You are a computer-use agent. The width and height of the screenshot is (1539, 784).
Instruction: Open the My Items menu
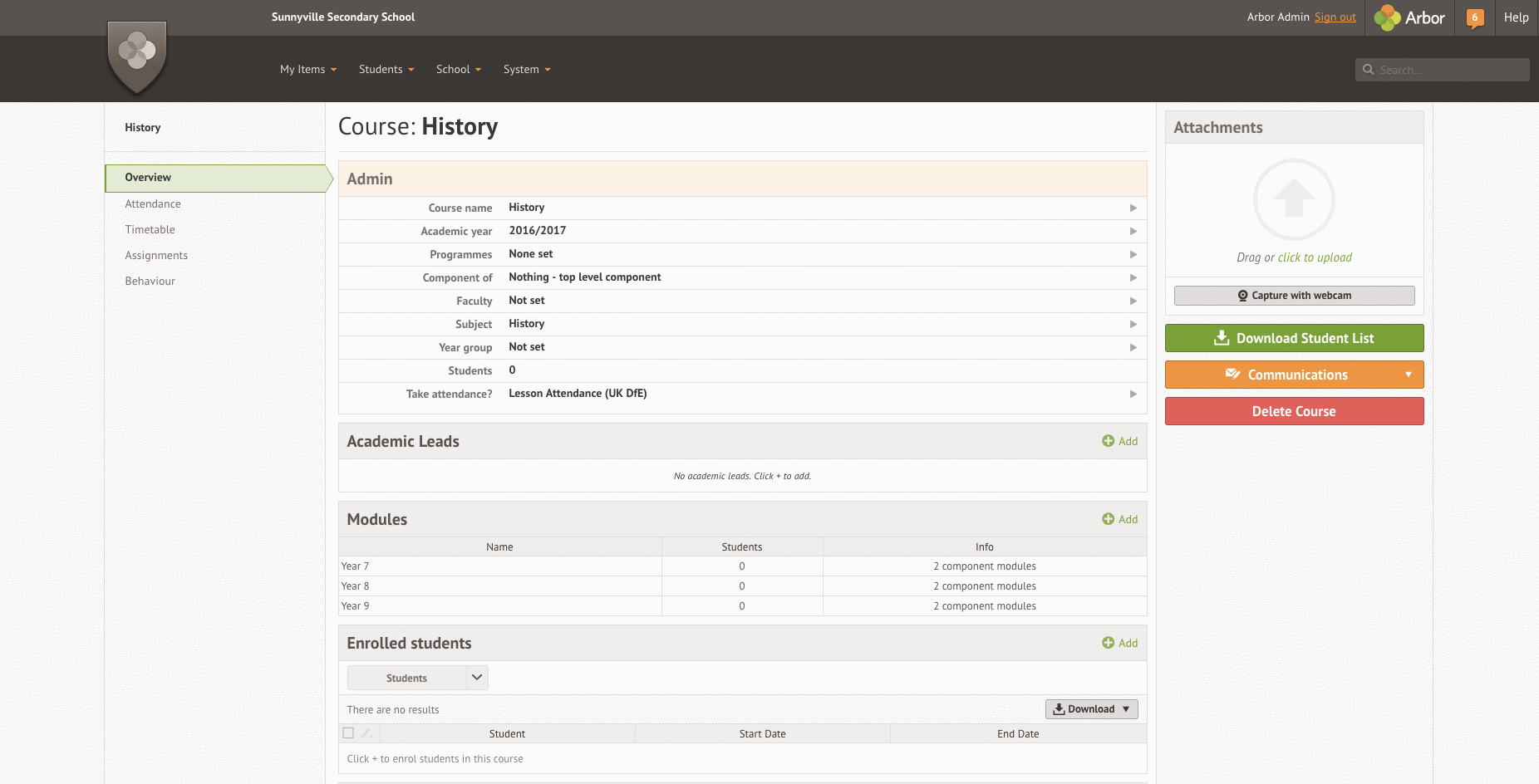pyautogui.click(x=308, y=70)
